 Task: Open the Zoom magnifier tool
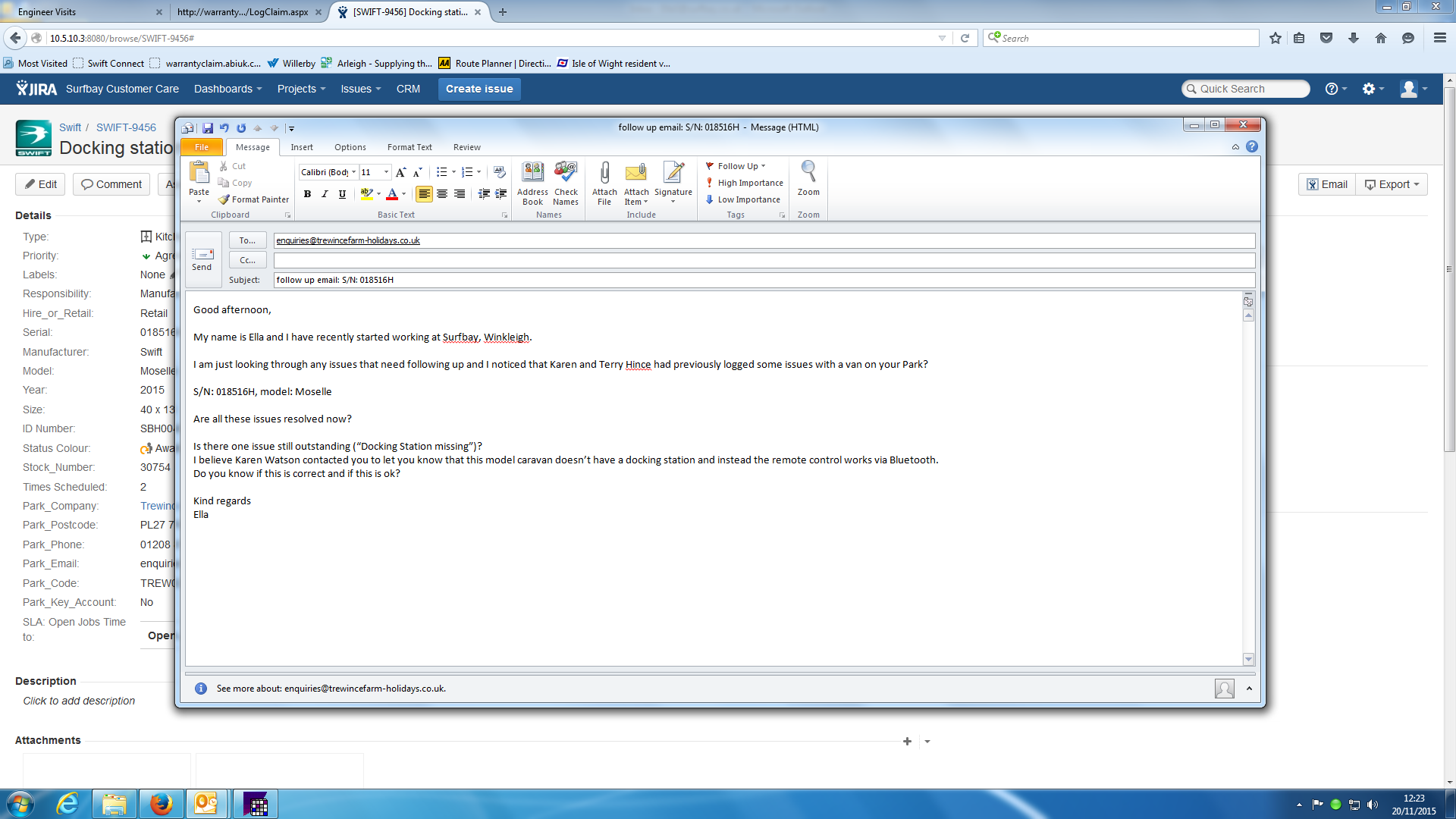[x=808, y=179]
